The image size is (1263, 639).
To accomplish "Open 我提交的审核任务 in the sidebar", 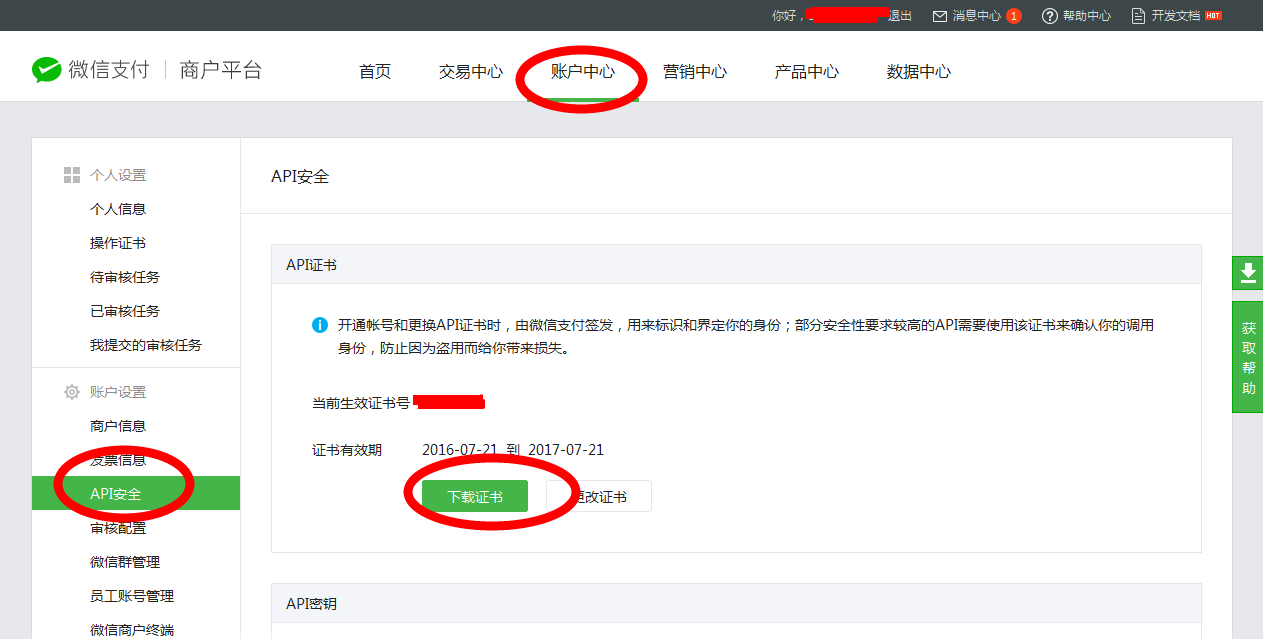I will [x=146, y=345].
